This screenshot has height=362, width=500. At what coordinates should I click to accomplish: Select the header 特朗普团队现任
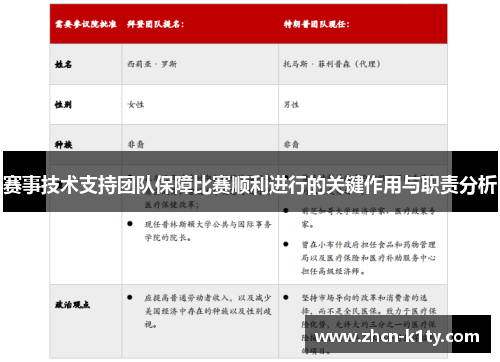(x=316, y=24)
